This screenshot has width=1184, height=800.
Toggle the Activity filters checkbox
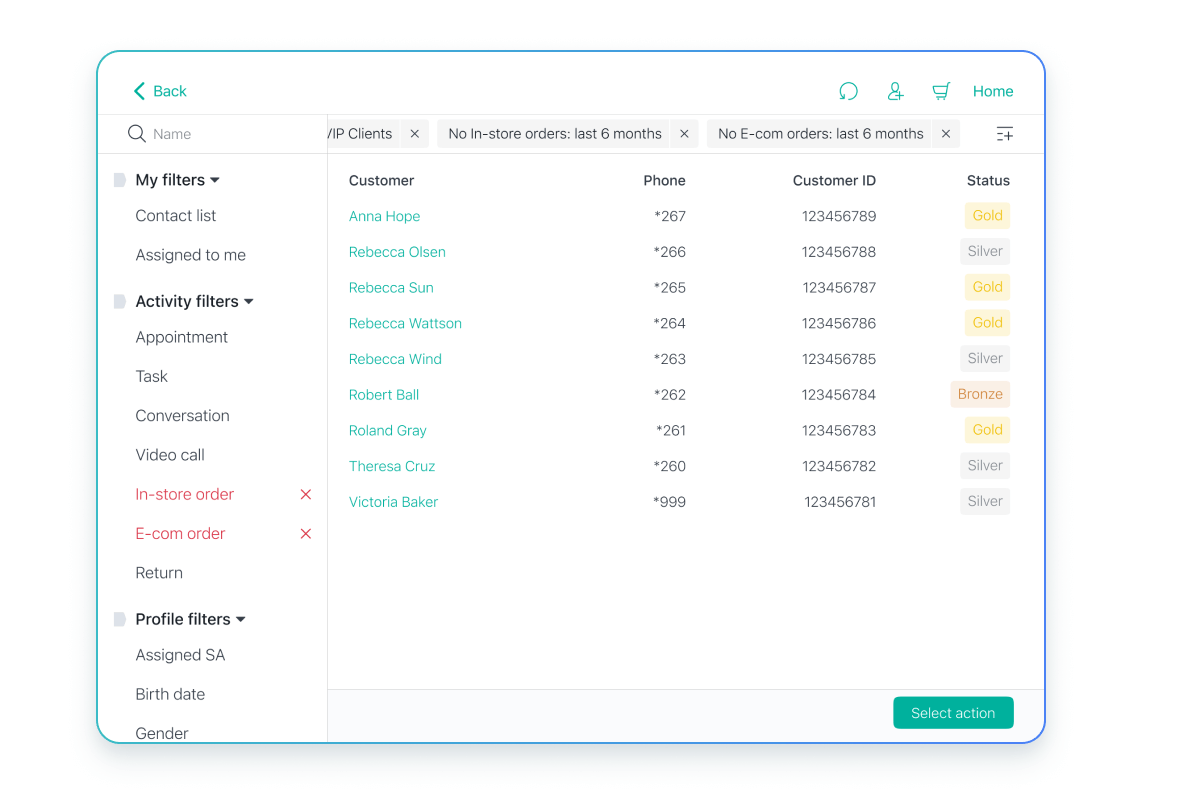point(119,302)
